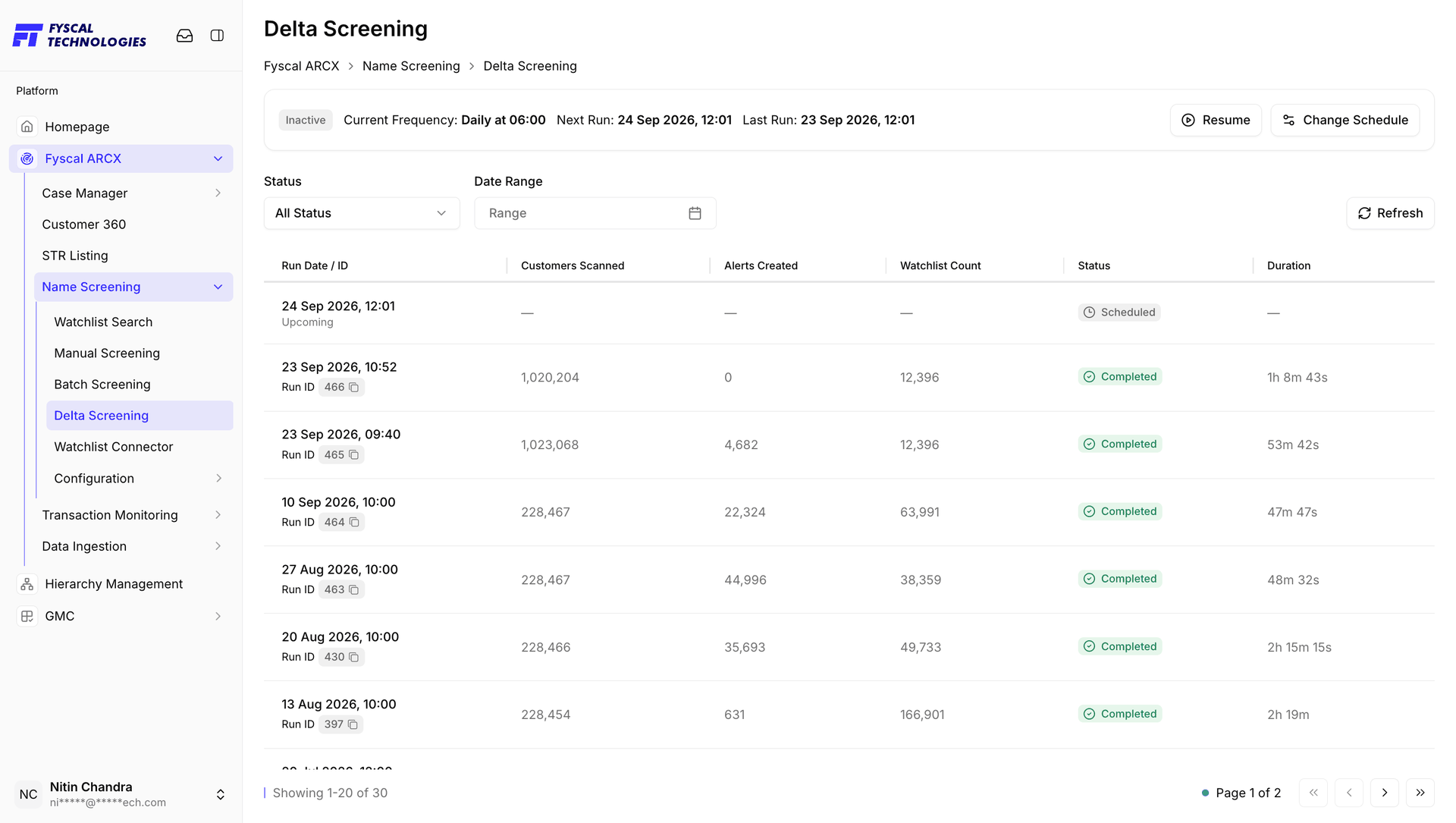Click the 2h 15m 15s duration cell
The height and width of the screenshot is (823, 1456).
1299,647
